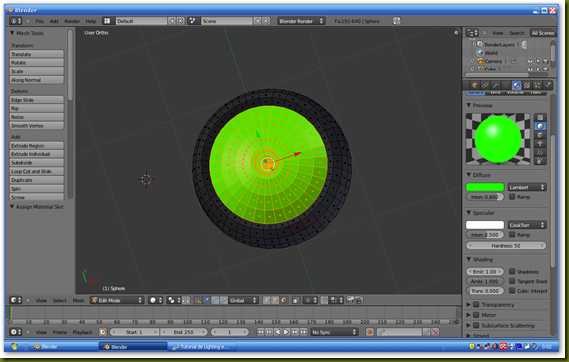Open the Mesh menu in viewport header
This screenshot has width=569, height=362.
pos(78,300)
